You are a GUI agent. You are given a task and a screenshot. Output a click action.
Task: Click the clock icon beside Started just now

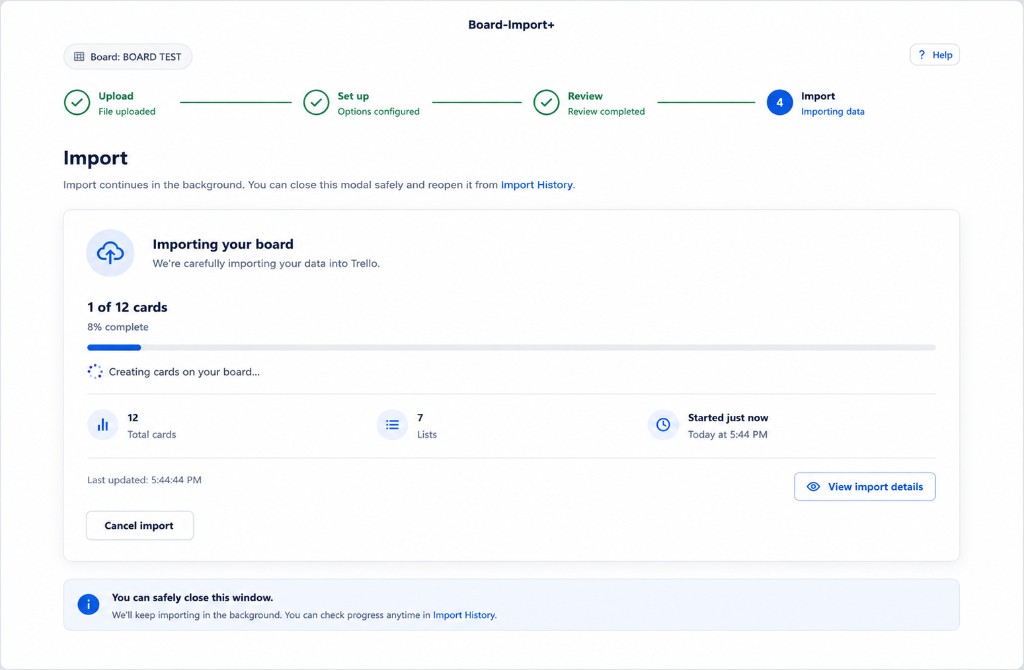(663, 425)
